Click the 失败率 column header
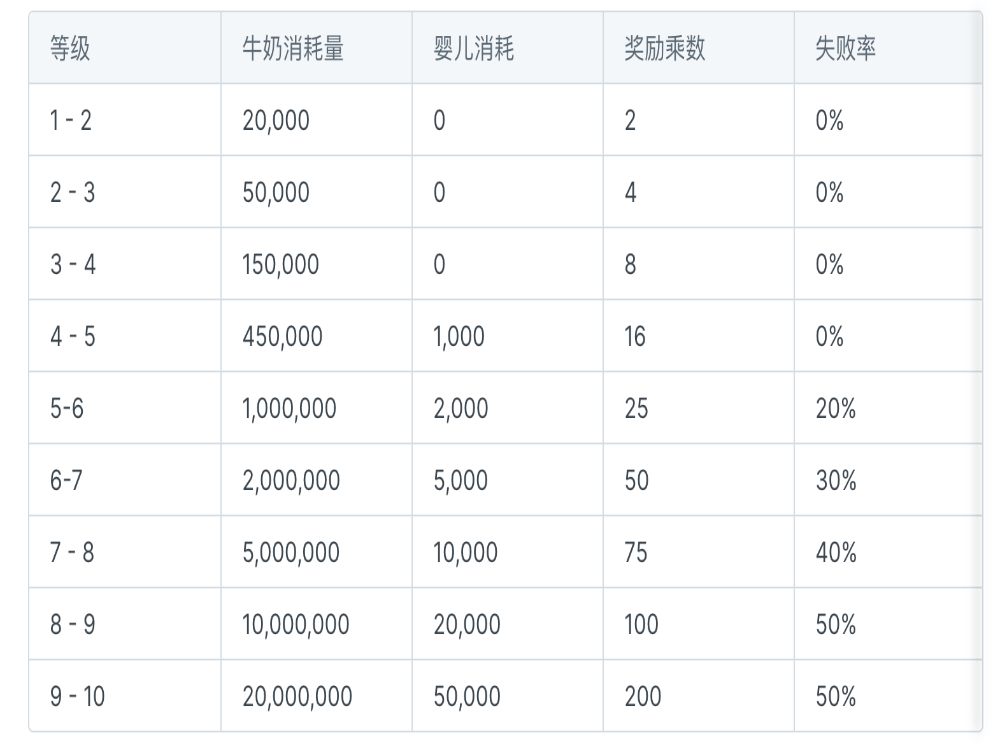 pyautogui.click(x=888, y=48)
